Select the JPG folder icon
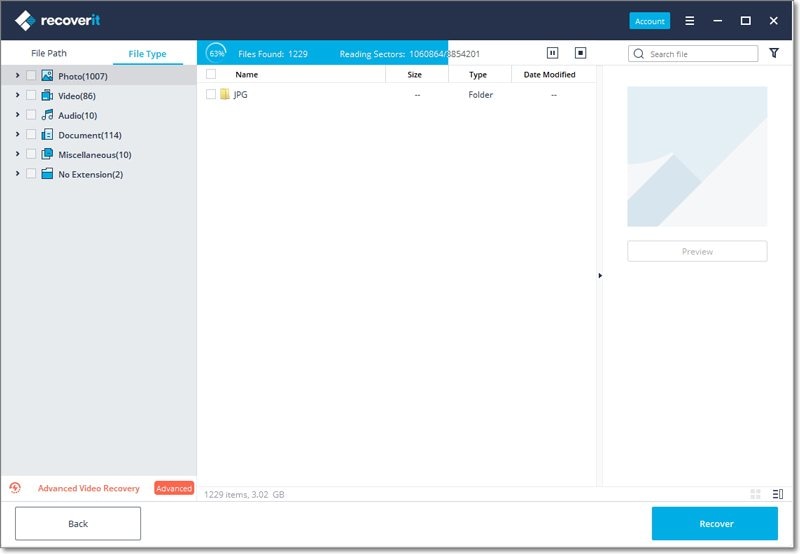Screen dimensions: 800x554 tap(224, 94)
